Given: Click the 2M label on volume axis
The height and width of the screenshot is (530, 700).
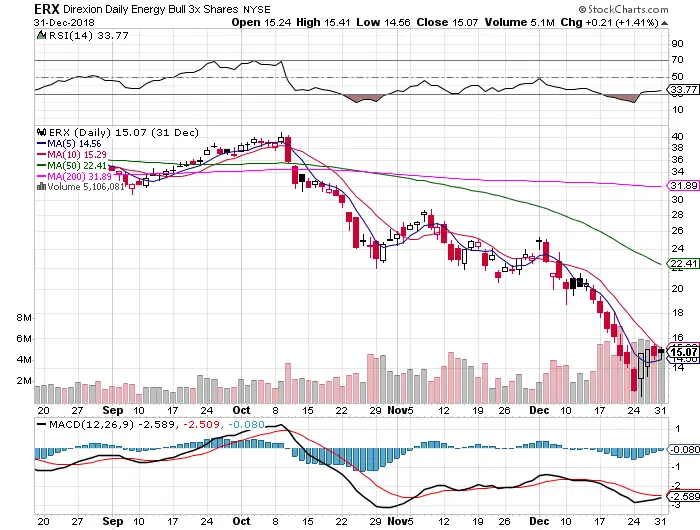Looking at the screenshot, I should pos(24,381).
